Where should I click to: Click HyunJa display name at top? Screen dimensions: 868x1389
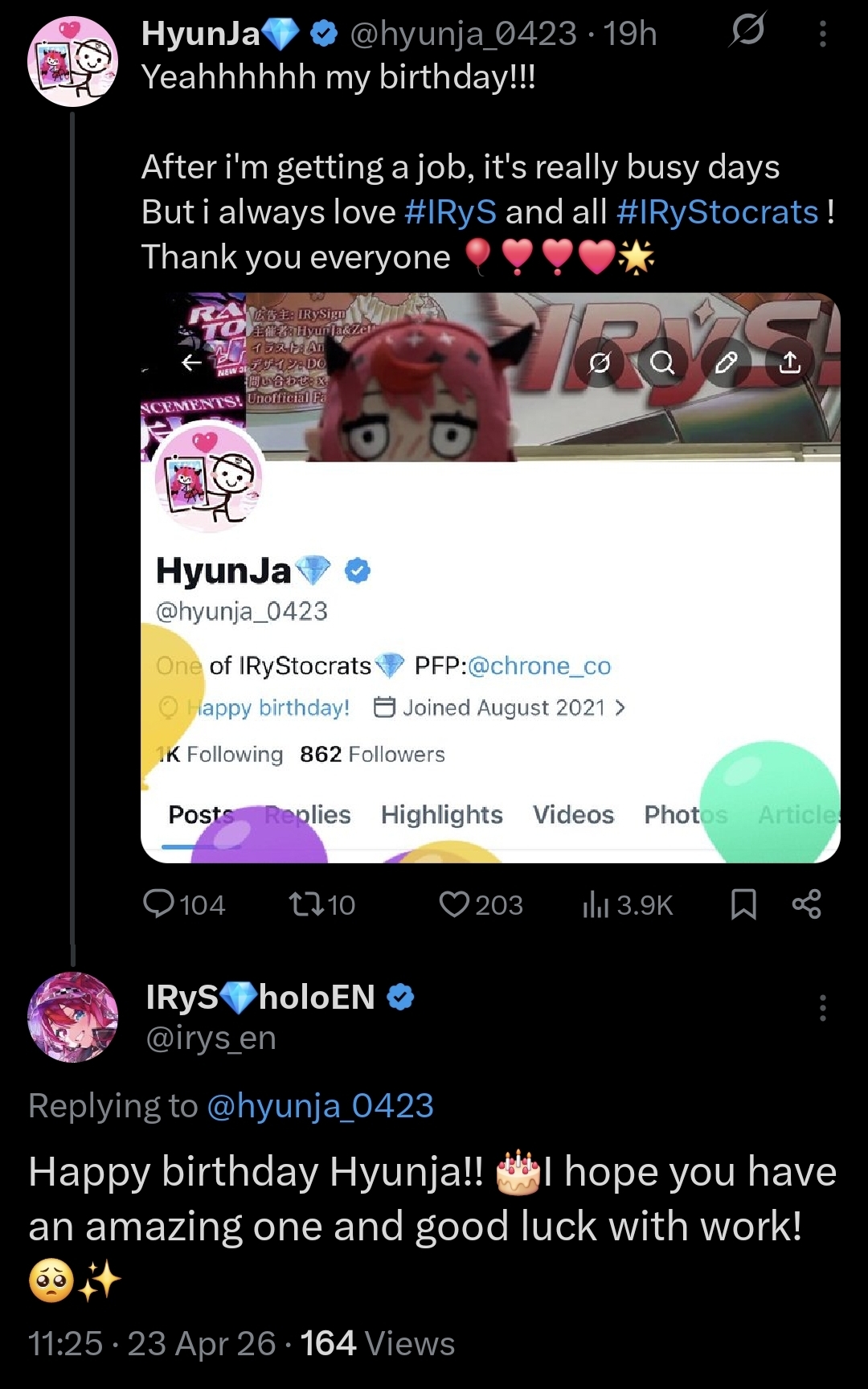tap(201, 34)
